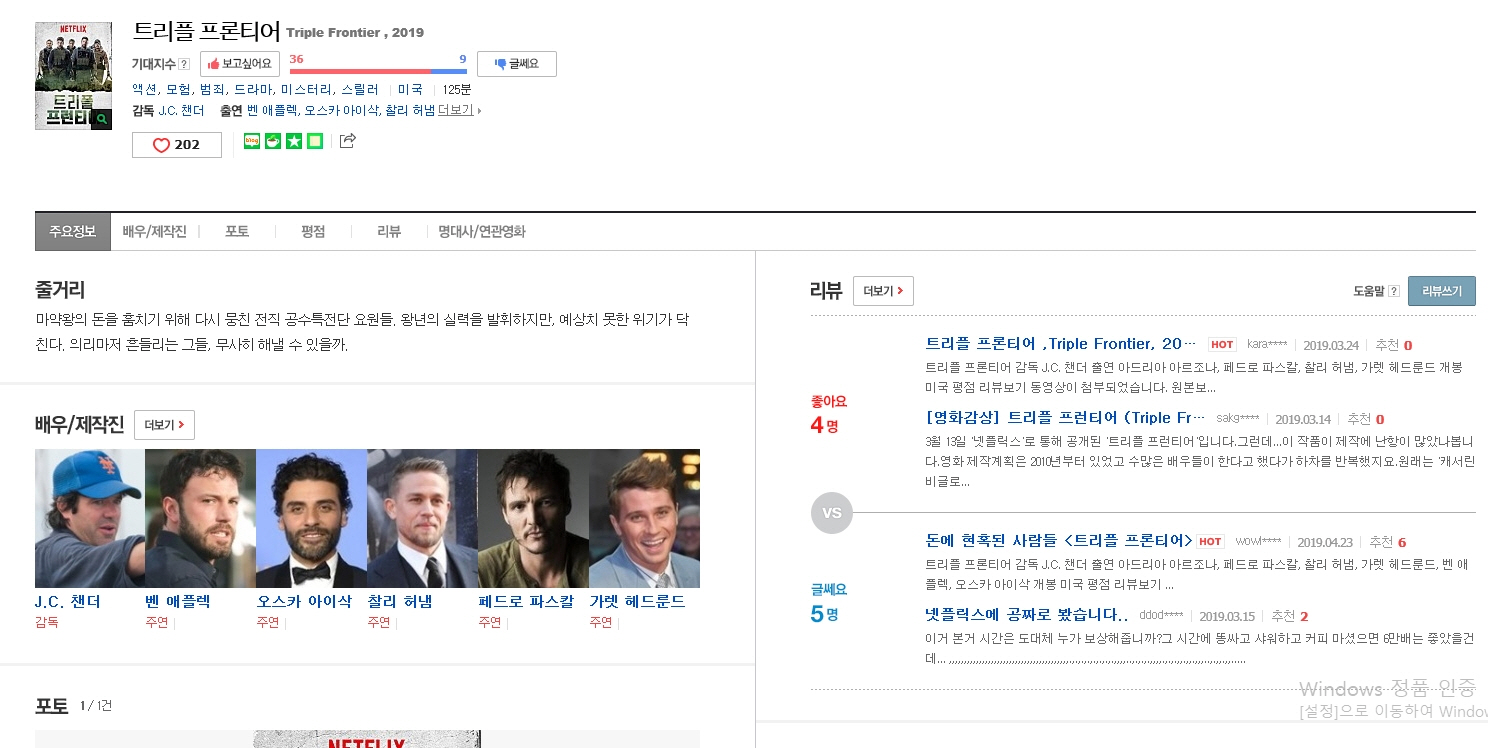Open the 명대사/연관영화 tab

tap(481, 231)
